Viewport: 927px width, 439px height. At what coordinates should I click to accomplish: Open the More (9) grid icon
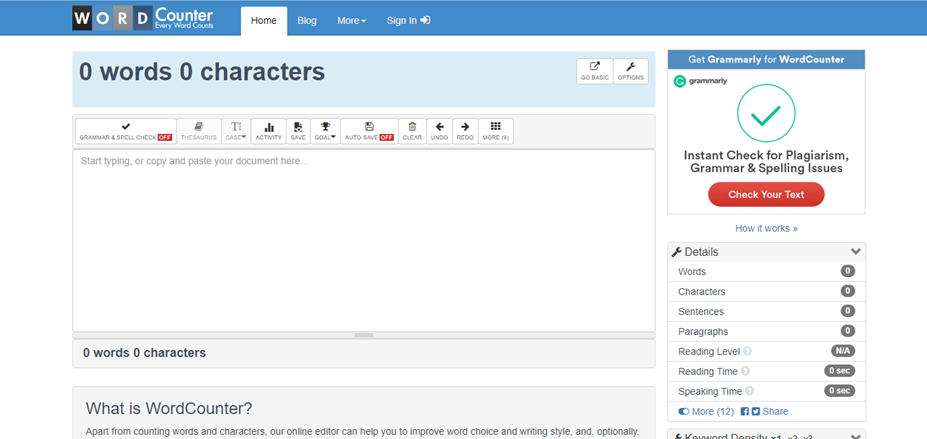495,131
